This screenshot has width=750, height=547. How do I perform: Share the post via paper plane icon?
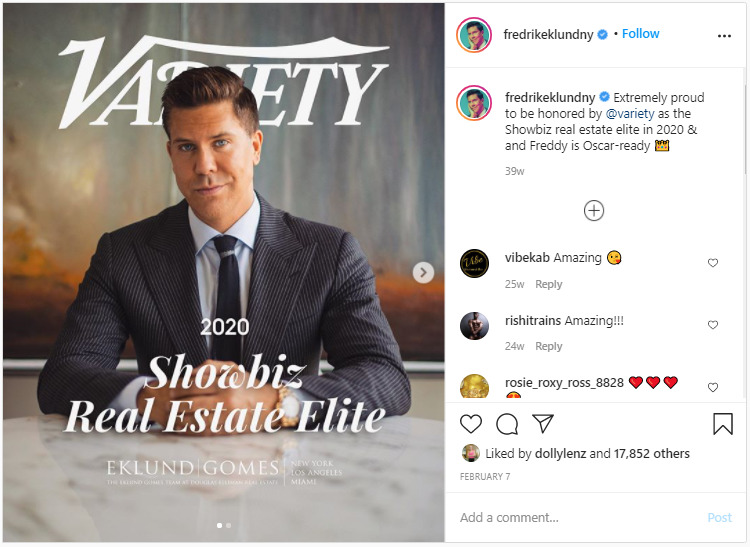543,424
